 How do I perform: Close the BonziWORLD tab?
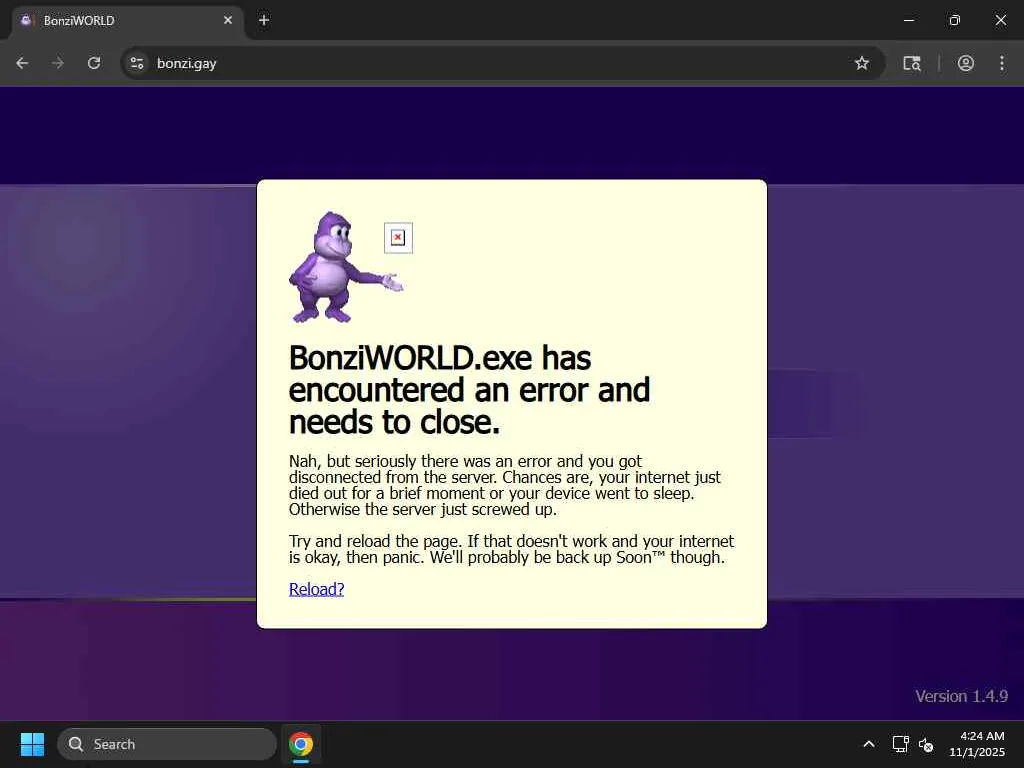point(228,20)
